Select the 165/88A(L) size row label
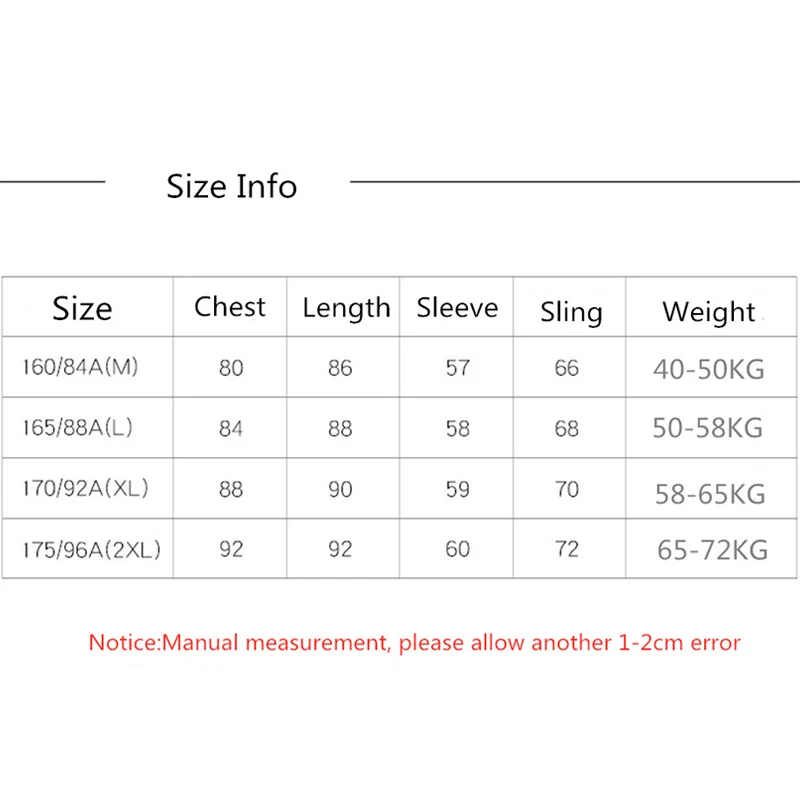The image size is (800, 800). pyautogui.click(x=78, y=428)
